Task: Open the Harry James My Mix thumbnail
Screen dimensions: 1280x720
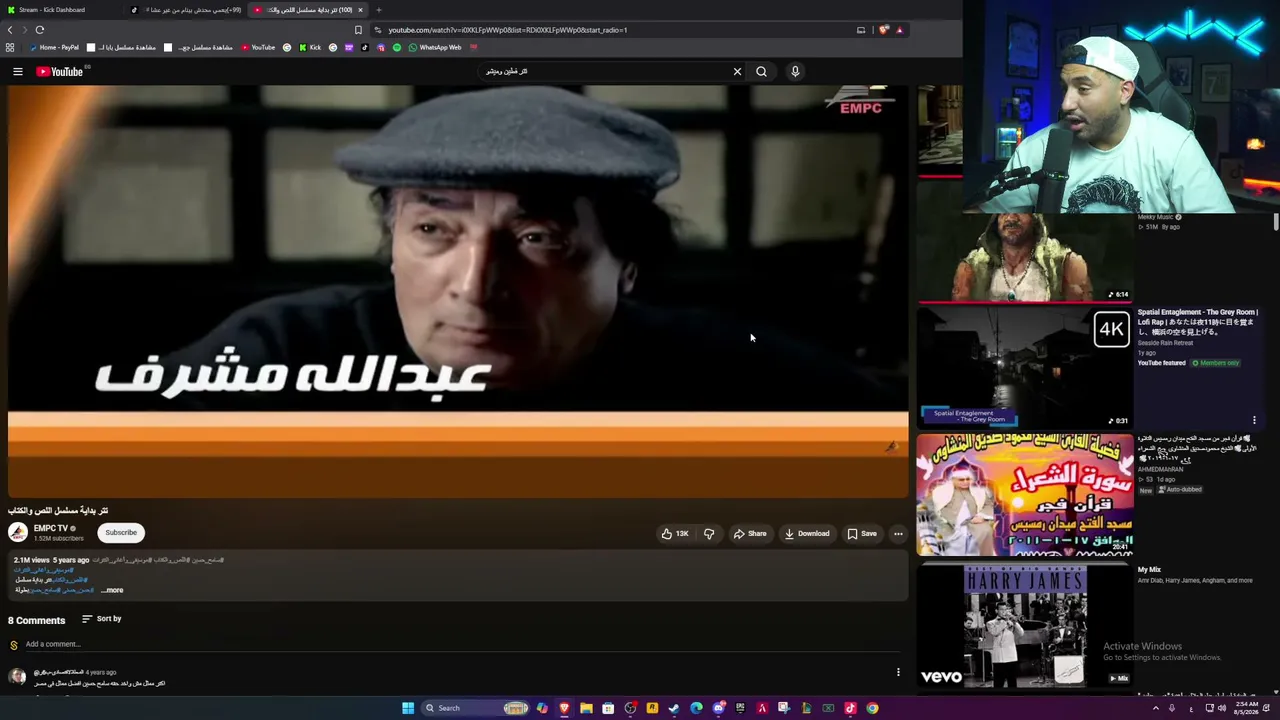Action: point(1024,625)
